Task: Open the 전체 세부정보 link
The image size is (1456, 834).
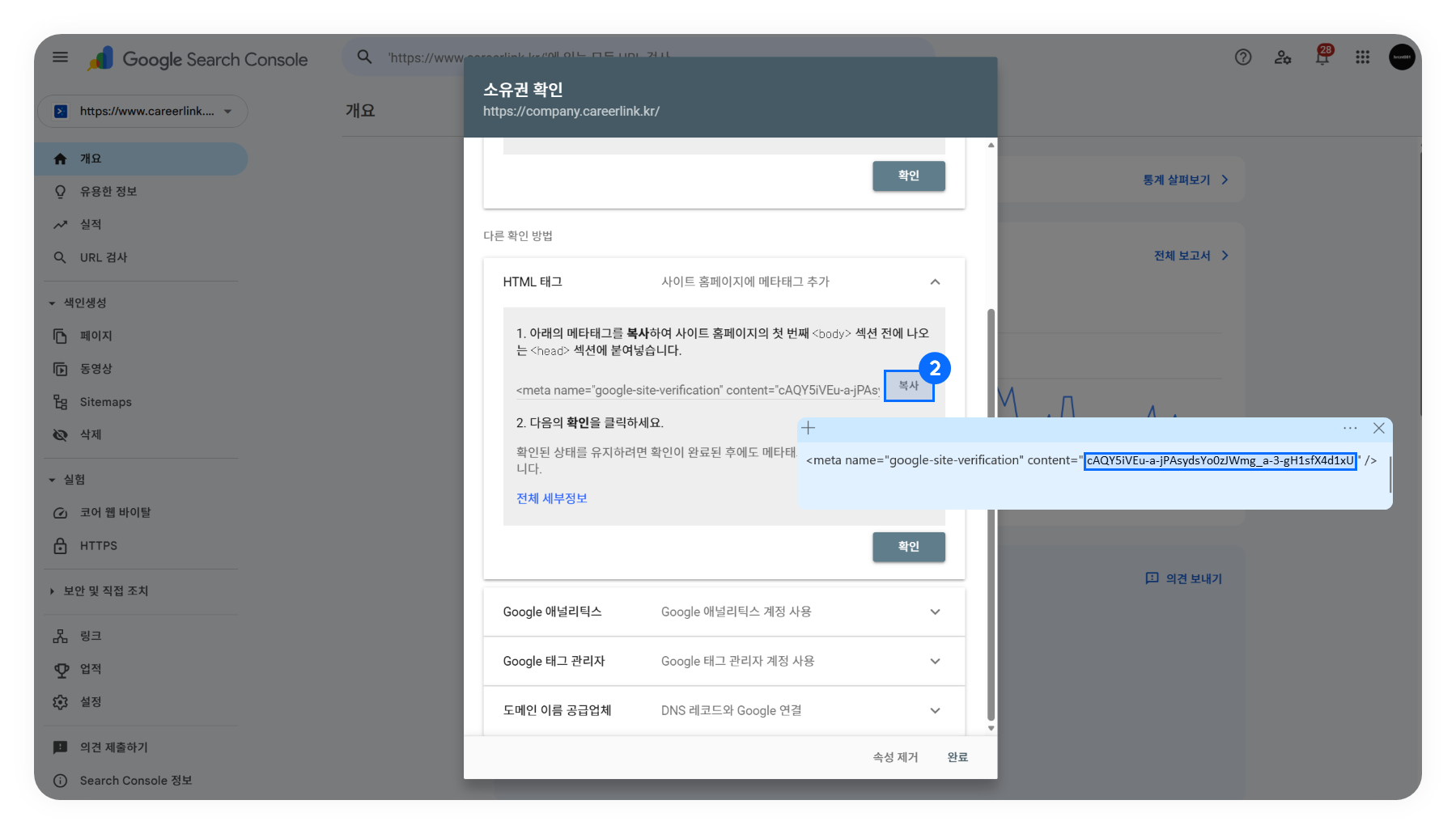Action: coord(552,498)
